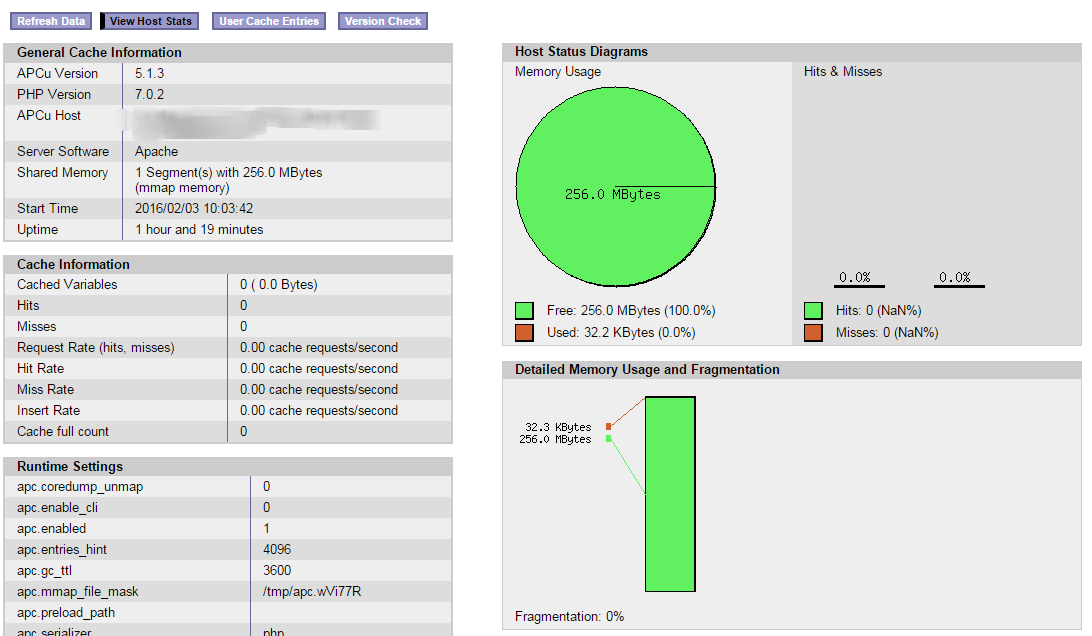Click the small orange 32.3 KBytes marker
1092x636 pixels.
pos(608,427)
